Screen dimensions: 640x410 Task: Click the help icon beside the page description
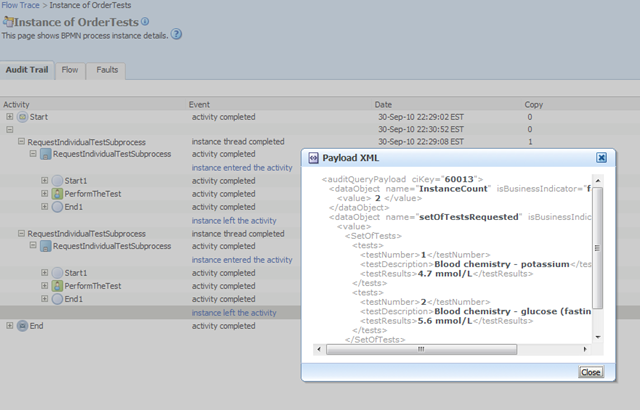click(x=176, y=34)
